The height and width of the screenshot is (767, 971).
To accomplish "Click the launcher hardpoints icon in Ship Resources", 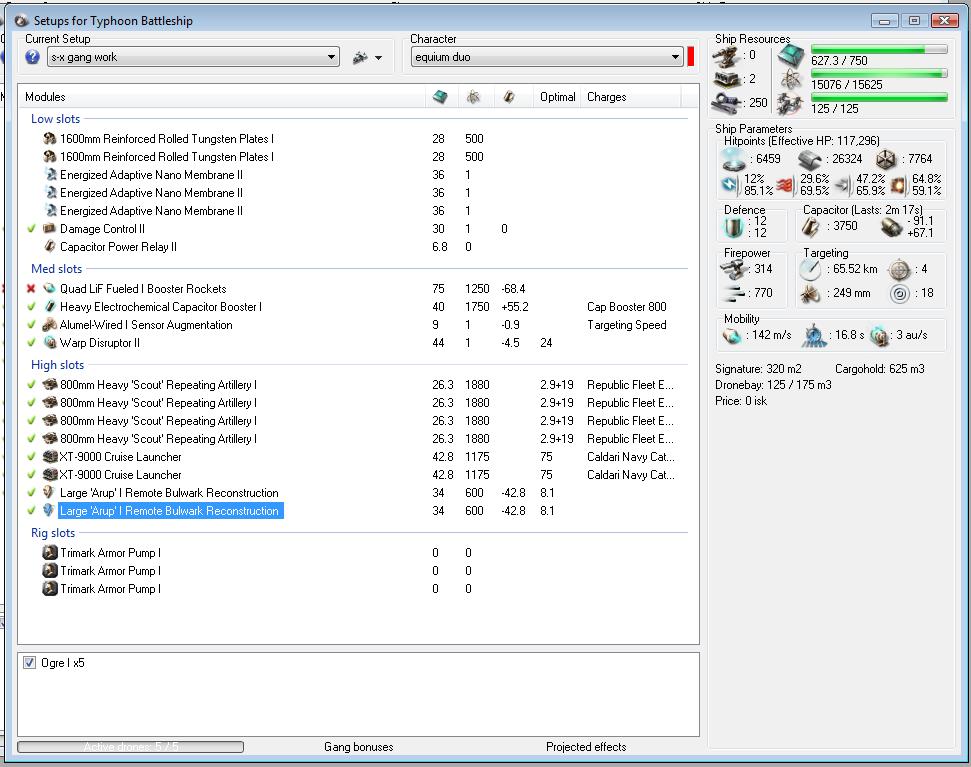I will [726, 79].
